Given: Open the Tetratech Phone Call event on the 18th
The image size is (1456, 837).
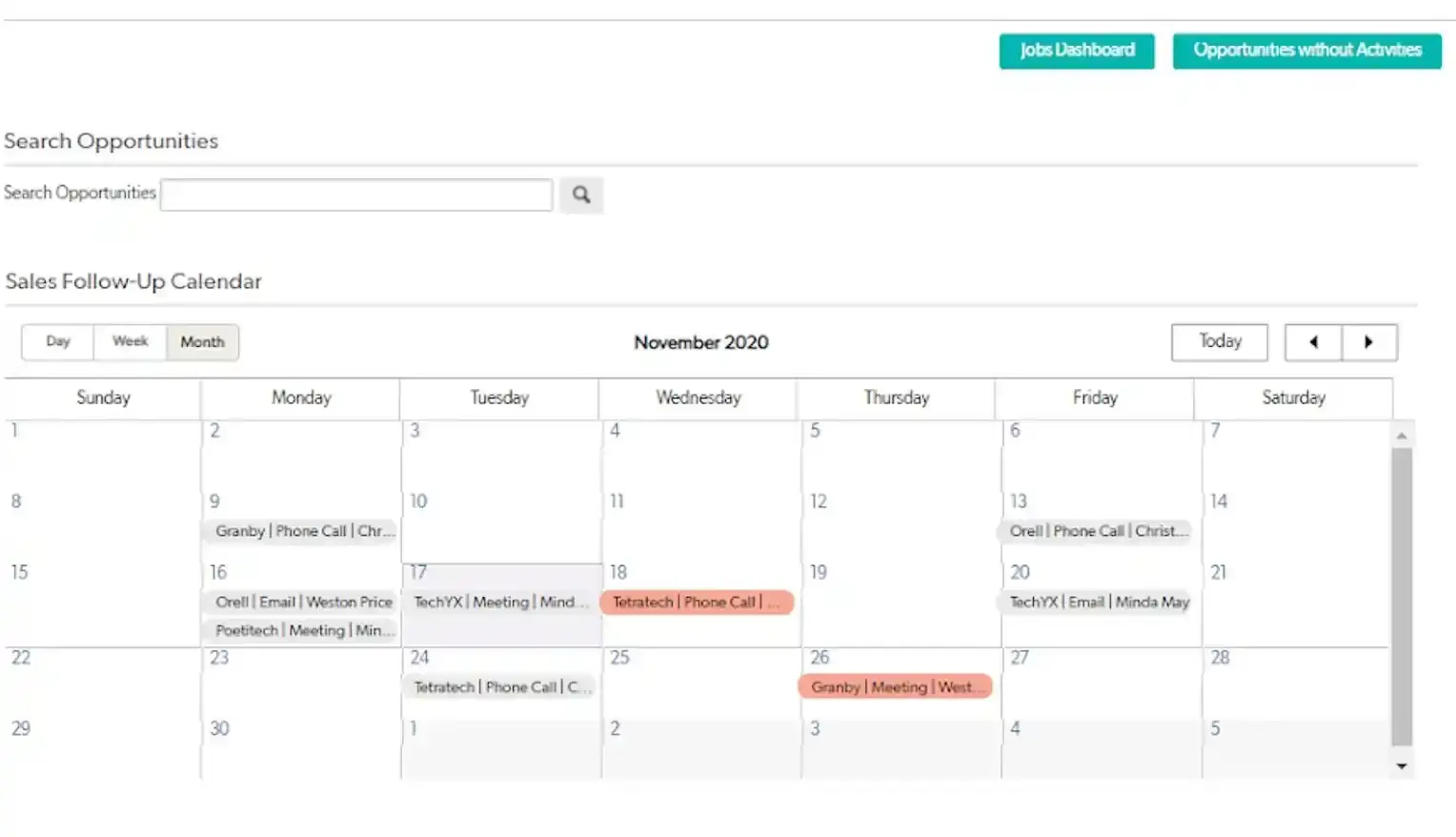Looking at the screenshot, I should [x=696, y=602].
